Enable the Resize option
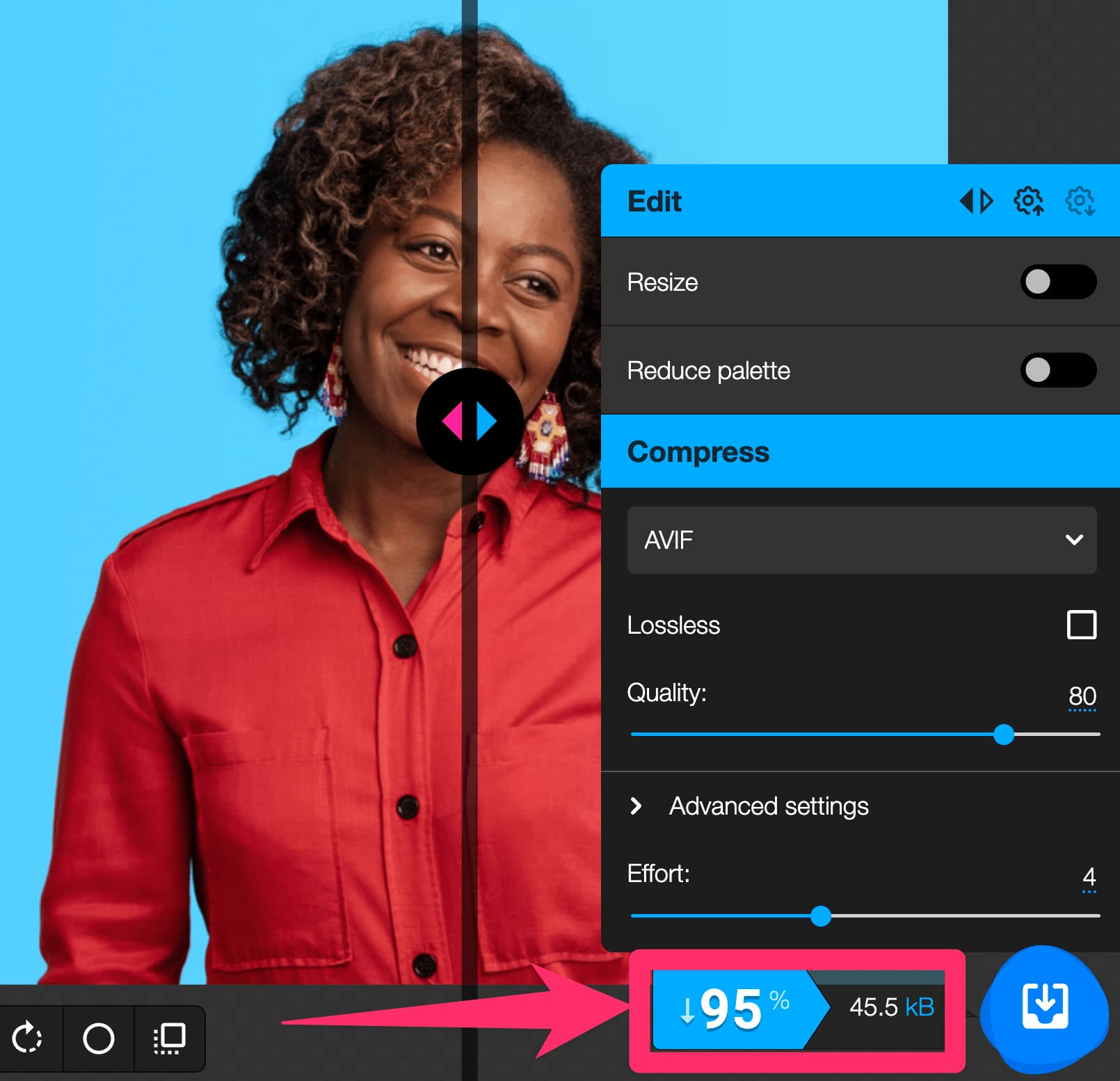1120x1081 pixels. [x=1058, y=282]
